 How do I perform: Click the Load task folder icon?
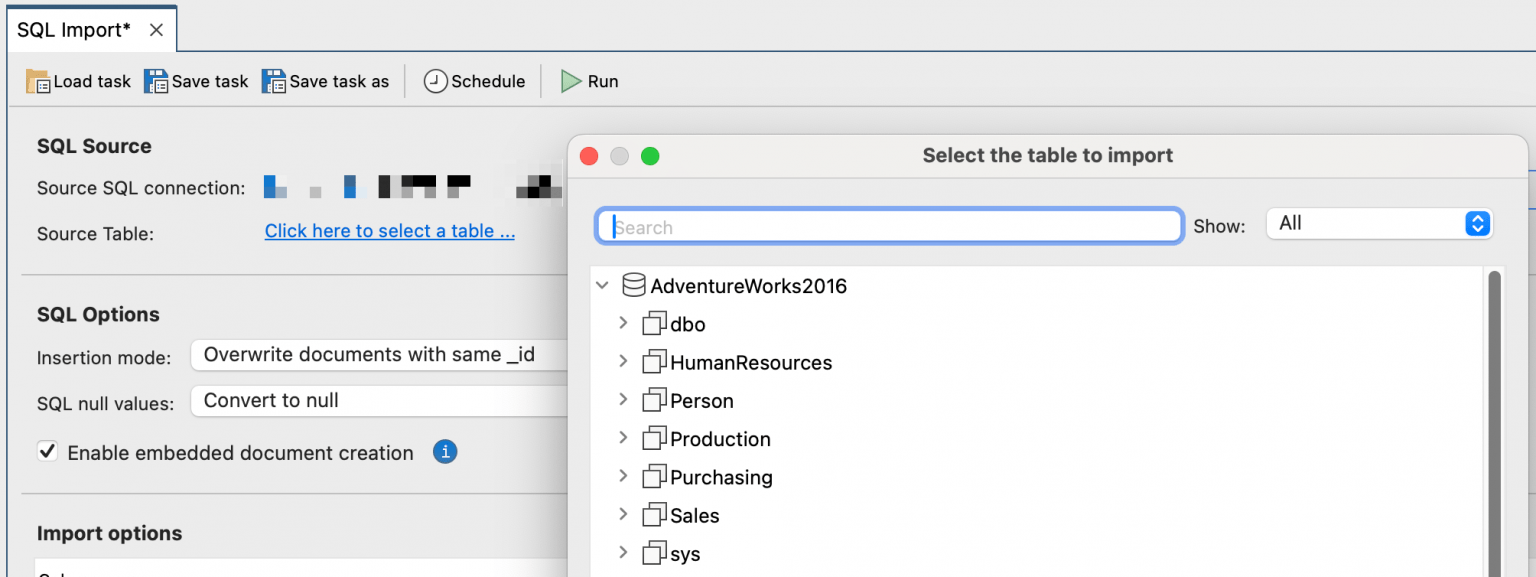(38, 82)
